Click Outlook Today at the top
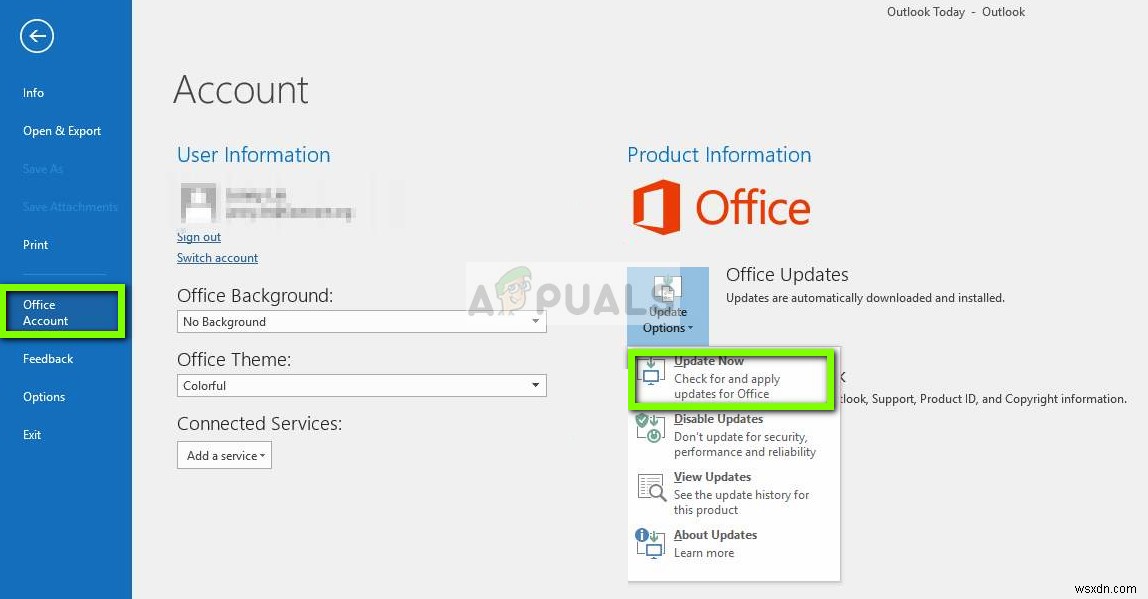The height and width of the screenshot is (599, 1148). coord(925,12)
